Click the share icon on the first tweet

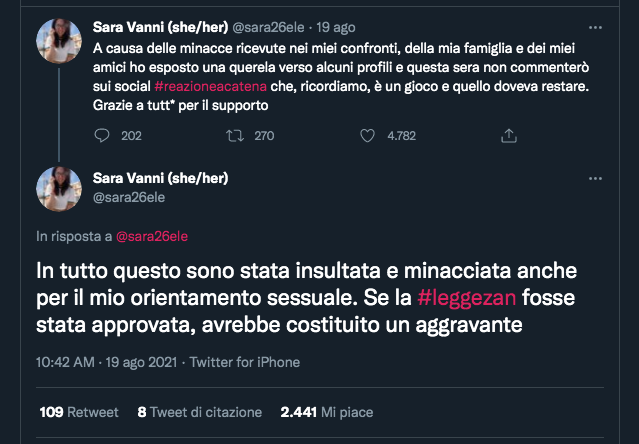(x=507, y=136)
